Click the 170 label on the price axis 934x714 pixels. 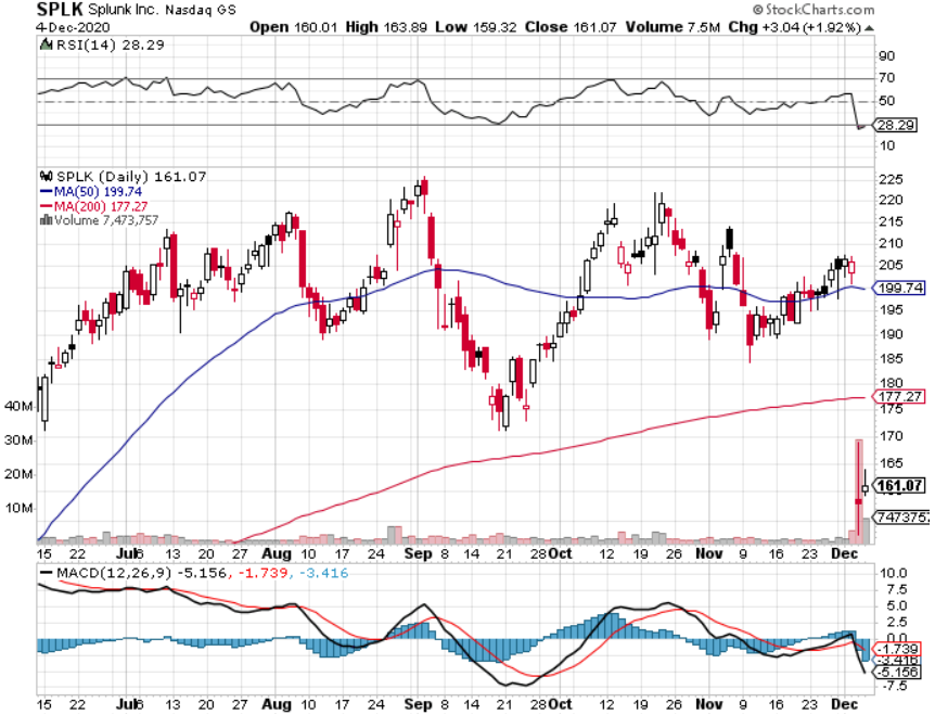[x=891, y=436]
